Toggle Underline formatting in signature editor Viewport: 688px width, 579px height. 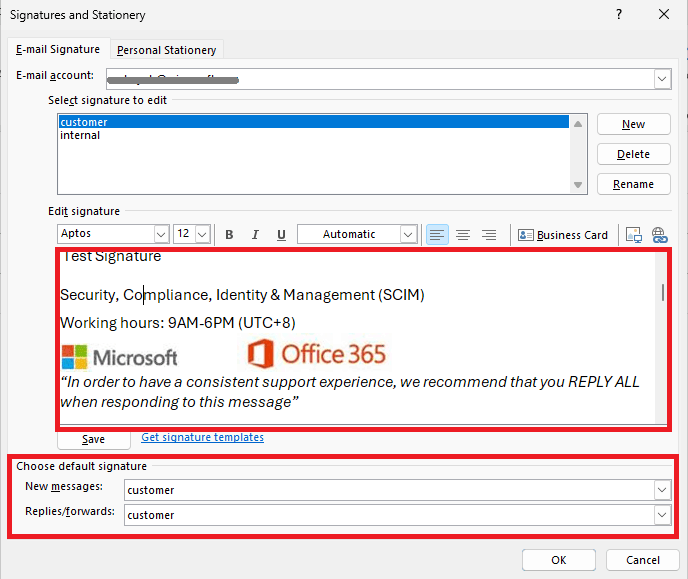pos(281,235)
